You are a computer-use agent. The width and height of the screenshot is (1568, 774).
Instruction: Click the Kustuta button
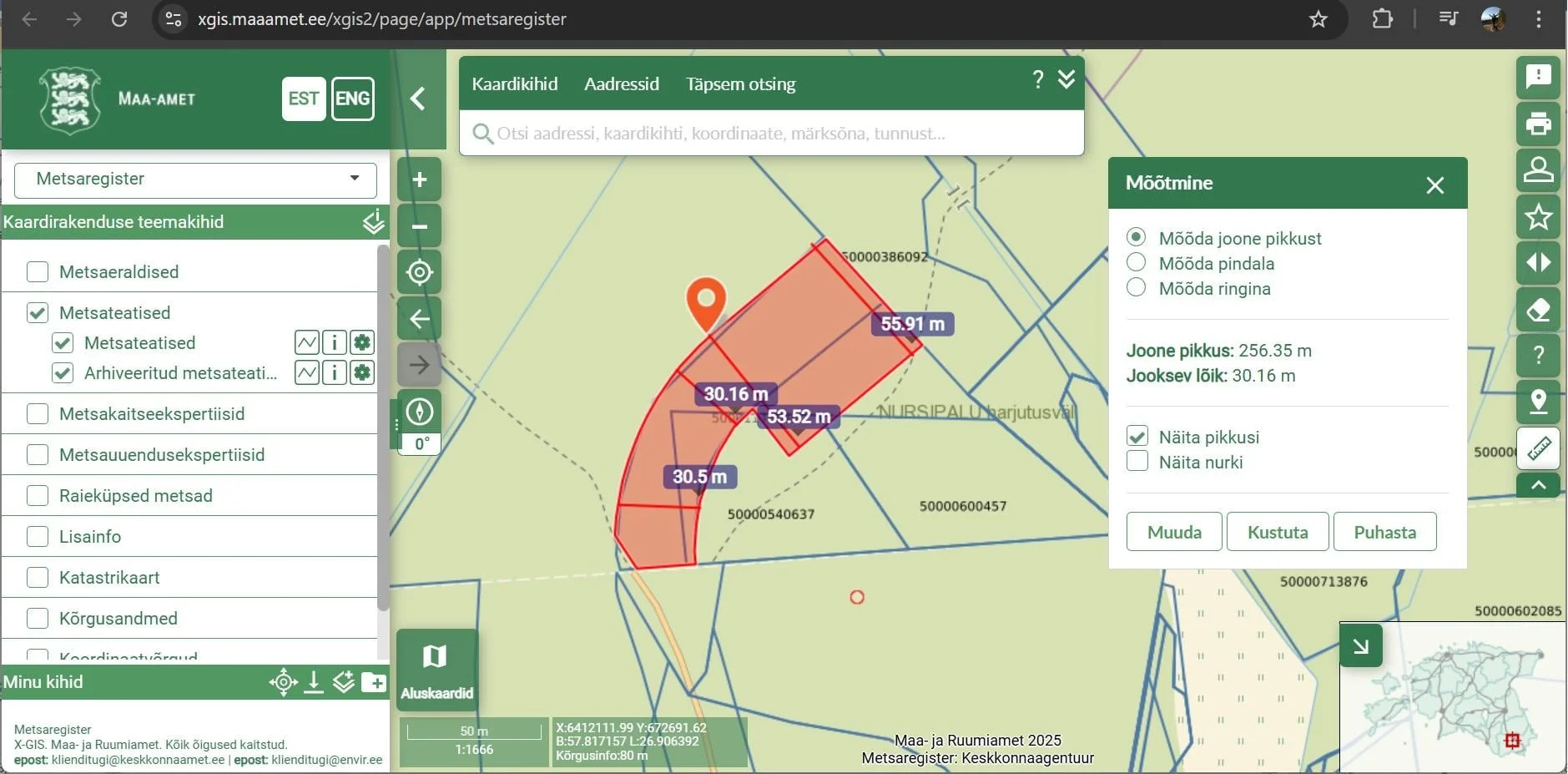pos(1278,532)
